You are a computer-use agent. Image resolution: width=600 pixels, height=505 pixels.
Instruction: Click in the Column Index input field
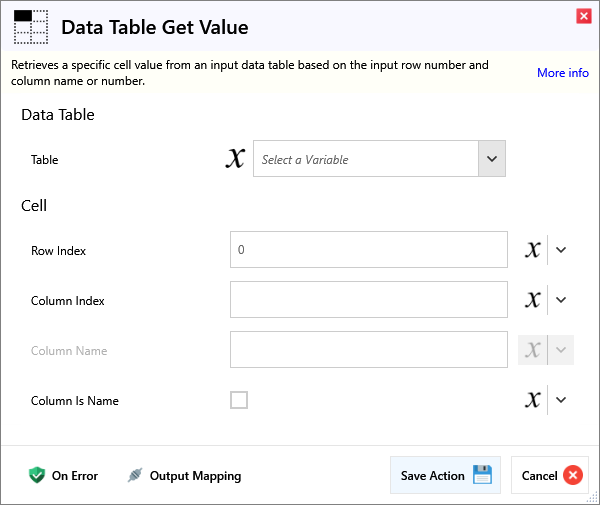pos(368,300)
